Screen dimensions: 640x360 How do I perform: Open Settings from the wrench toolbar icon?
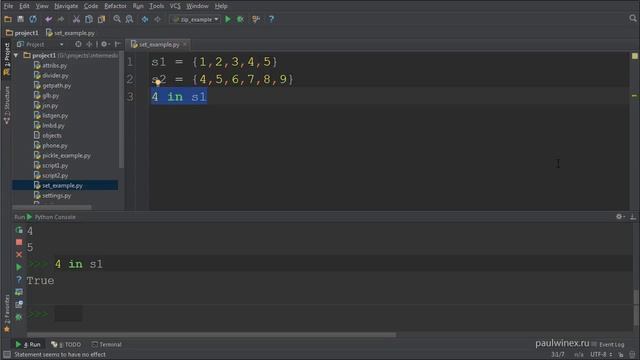click(x=256, y=19)
